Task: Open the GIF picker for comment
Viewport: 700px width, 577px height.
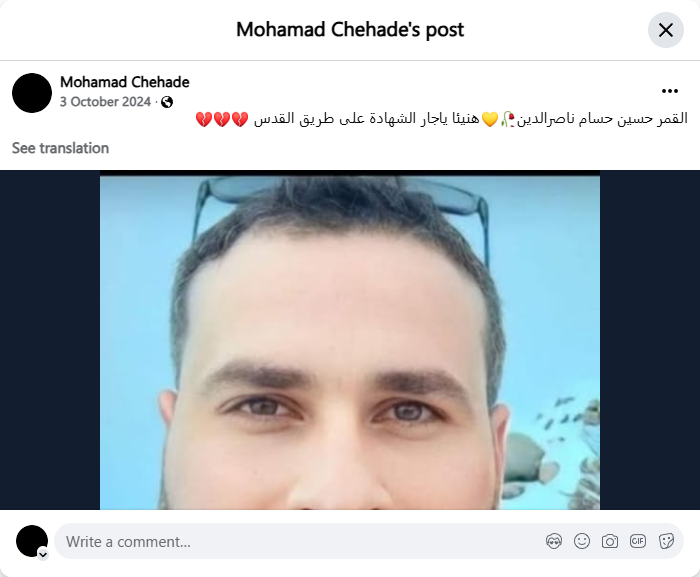Action: coord(638,541)
